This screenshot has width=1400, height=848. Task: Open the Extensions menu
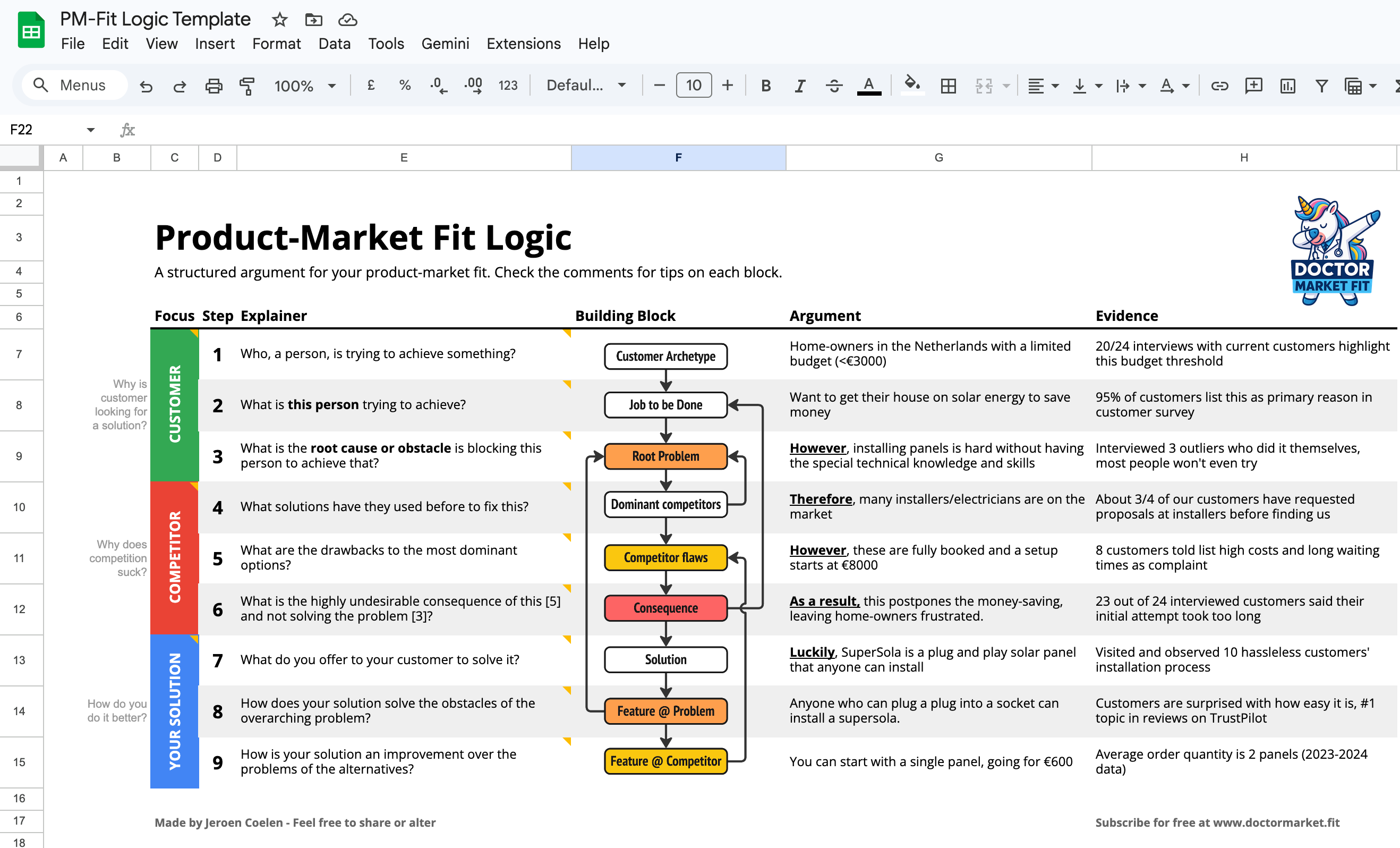click(x=523, y=44)
